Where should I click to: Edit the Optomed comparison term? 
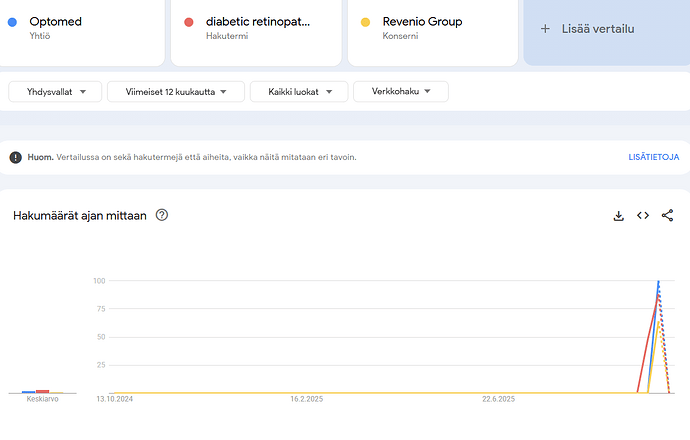[x=80, y=31]
